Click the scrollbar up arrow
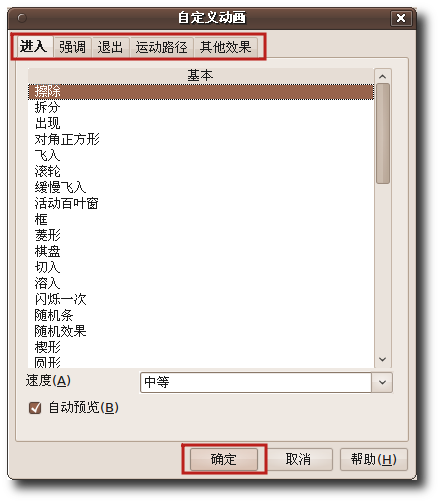 [x=383, y=76]
